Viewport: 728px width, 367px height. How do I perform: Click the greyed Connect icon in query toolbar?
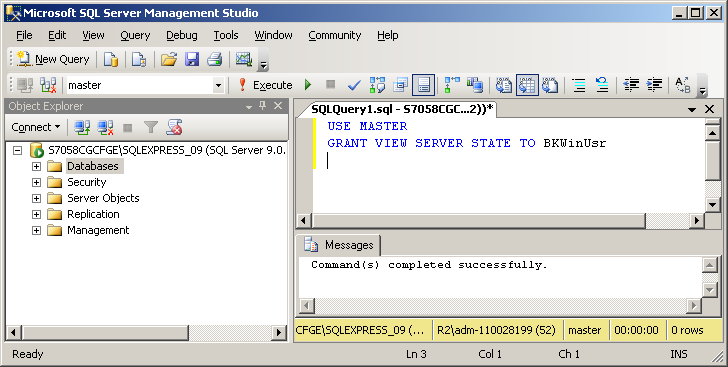[x=25, y=85]
